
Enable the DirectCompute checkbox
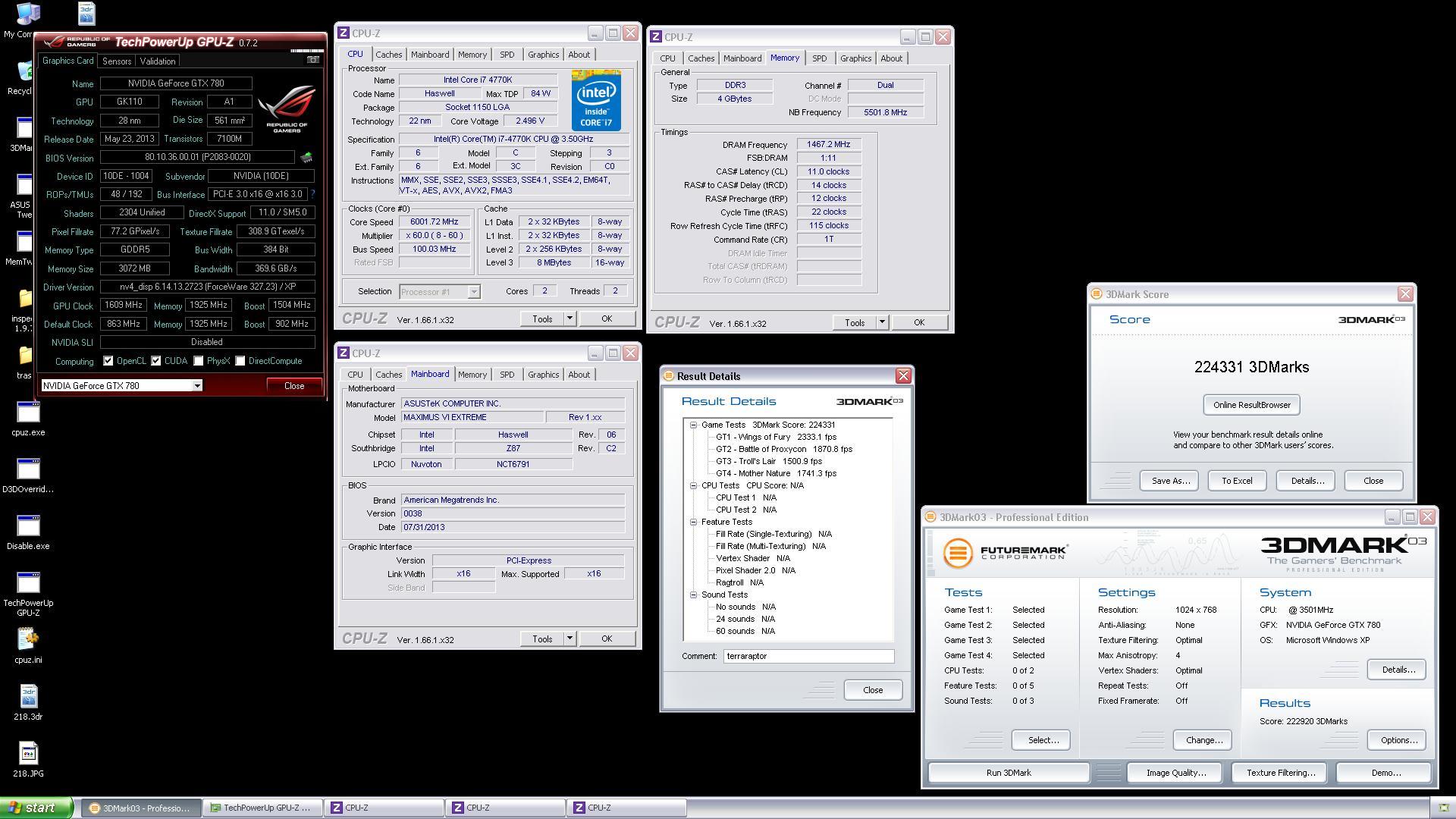[240, 361]
